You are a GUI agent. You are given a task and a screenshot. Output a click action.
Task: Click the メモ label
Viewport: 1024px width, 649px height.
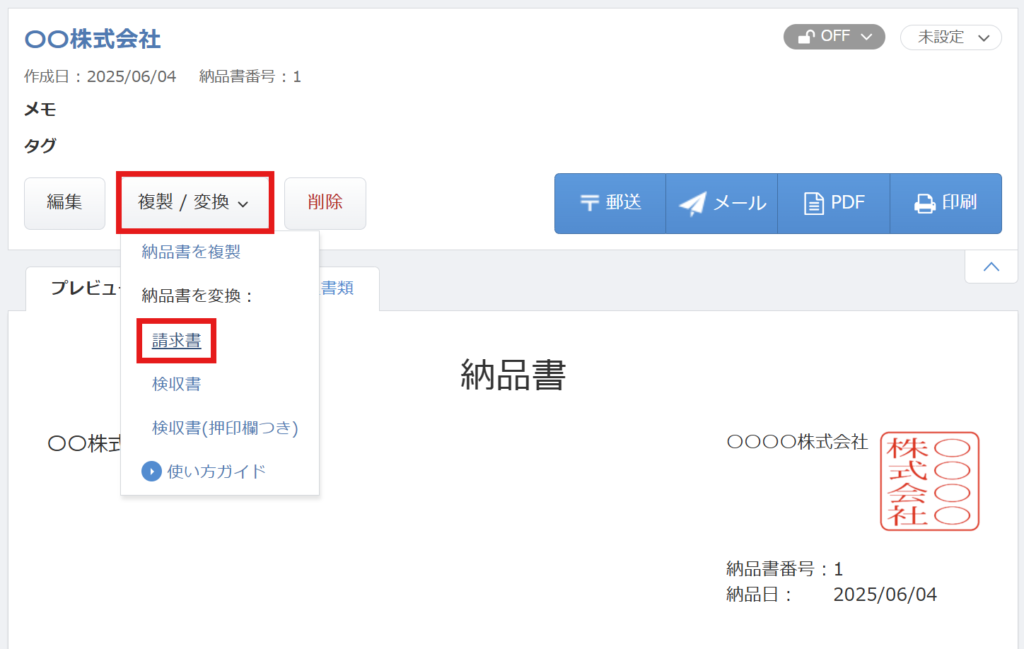tap(40, 109)
